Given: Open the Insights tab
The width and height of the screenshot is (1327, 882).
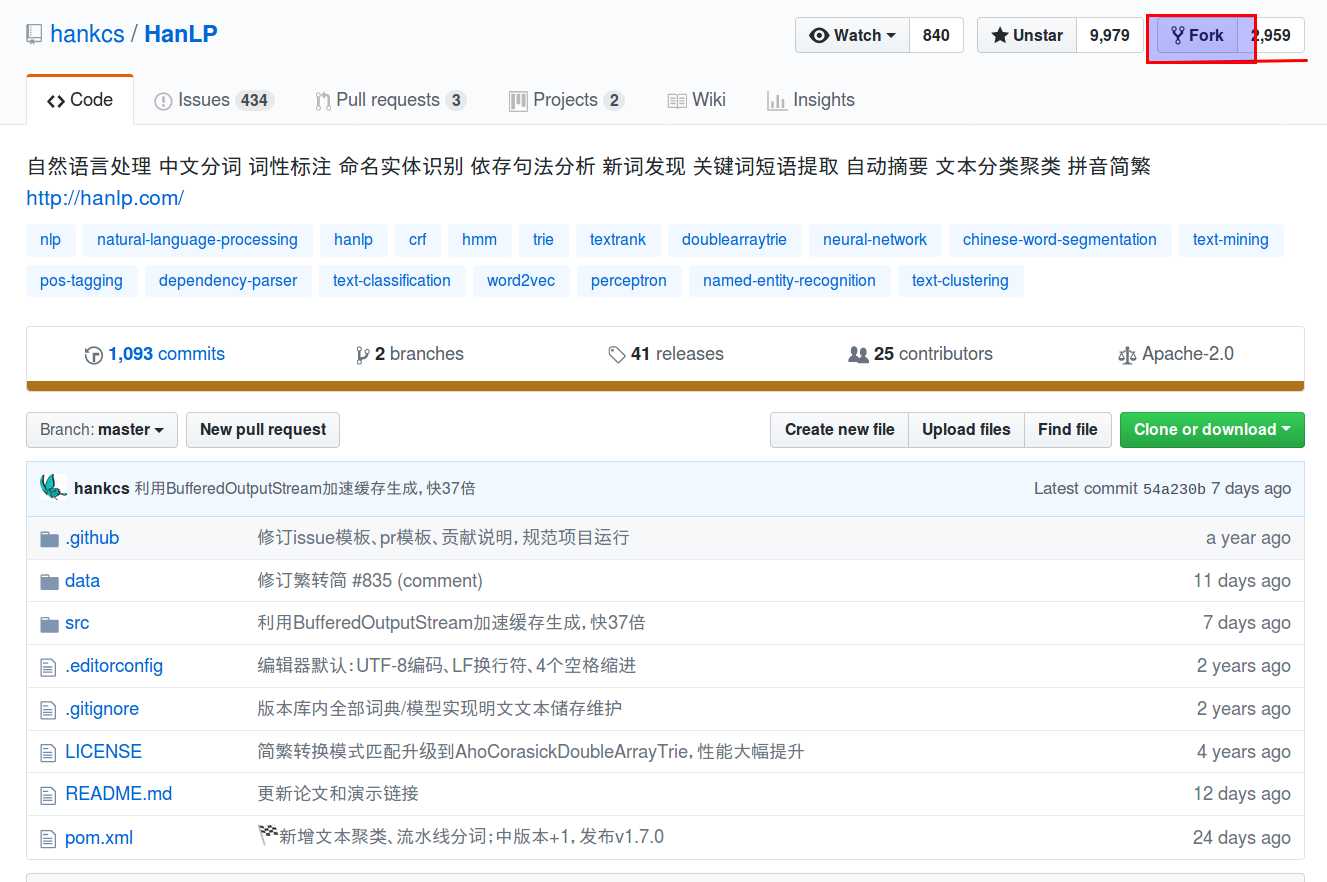Looking at the screenshot, I should coord(811,100).
